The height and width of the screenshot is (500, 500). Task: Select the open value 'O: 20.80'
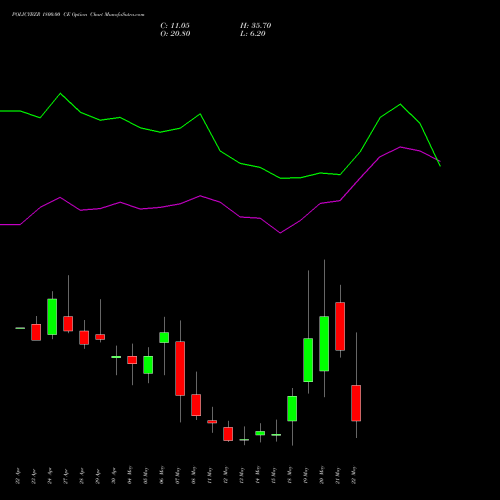(175, 34)
